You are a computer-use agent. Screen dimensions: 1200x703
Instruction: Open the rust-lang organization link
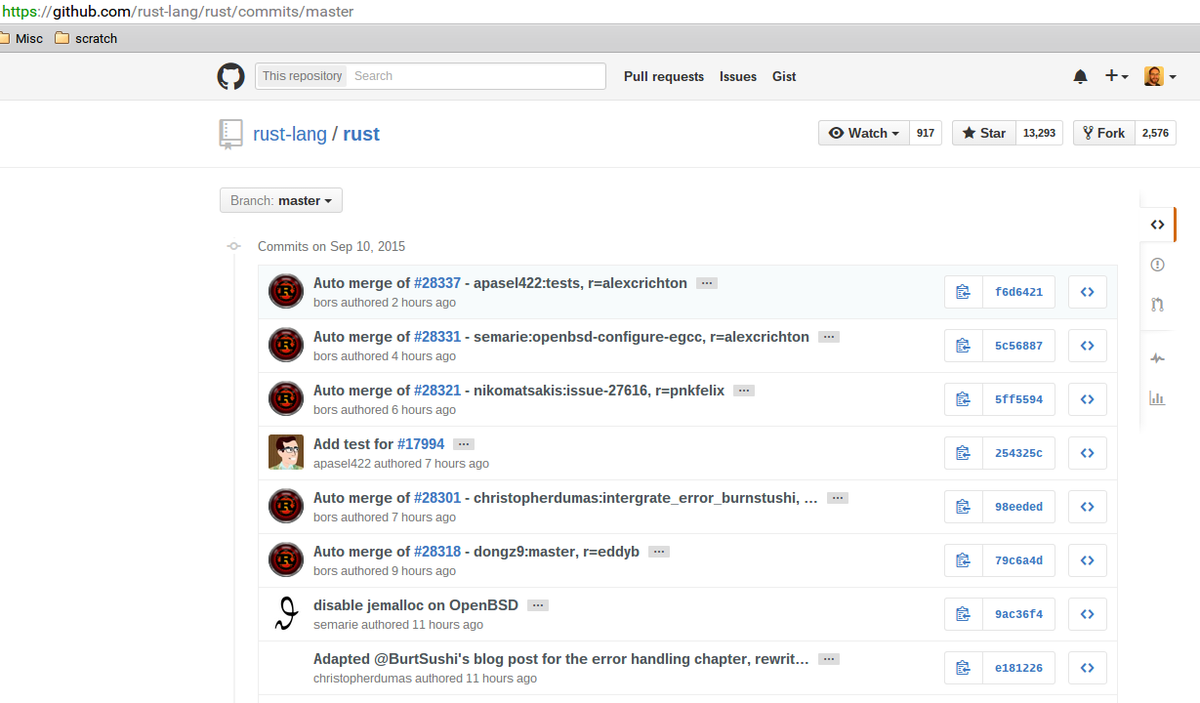[290, 134]
